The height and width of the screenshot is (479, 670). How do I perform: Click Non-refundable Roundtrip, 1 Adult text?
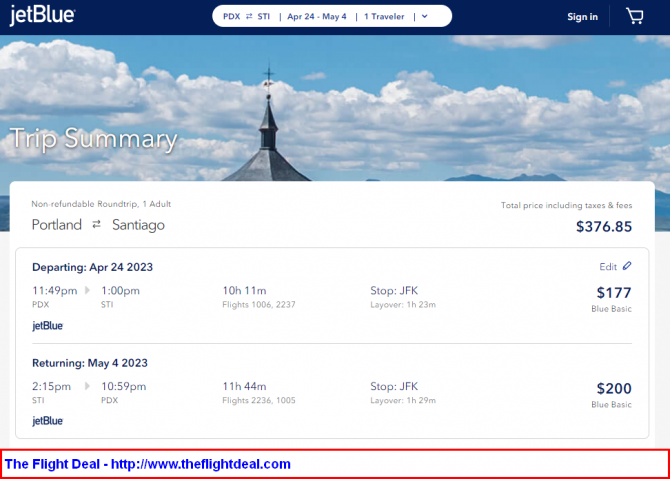(x=101, y=204)
